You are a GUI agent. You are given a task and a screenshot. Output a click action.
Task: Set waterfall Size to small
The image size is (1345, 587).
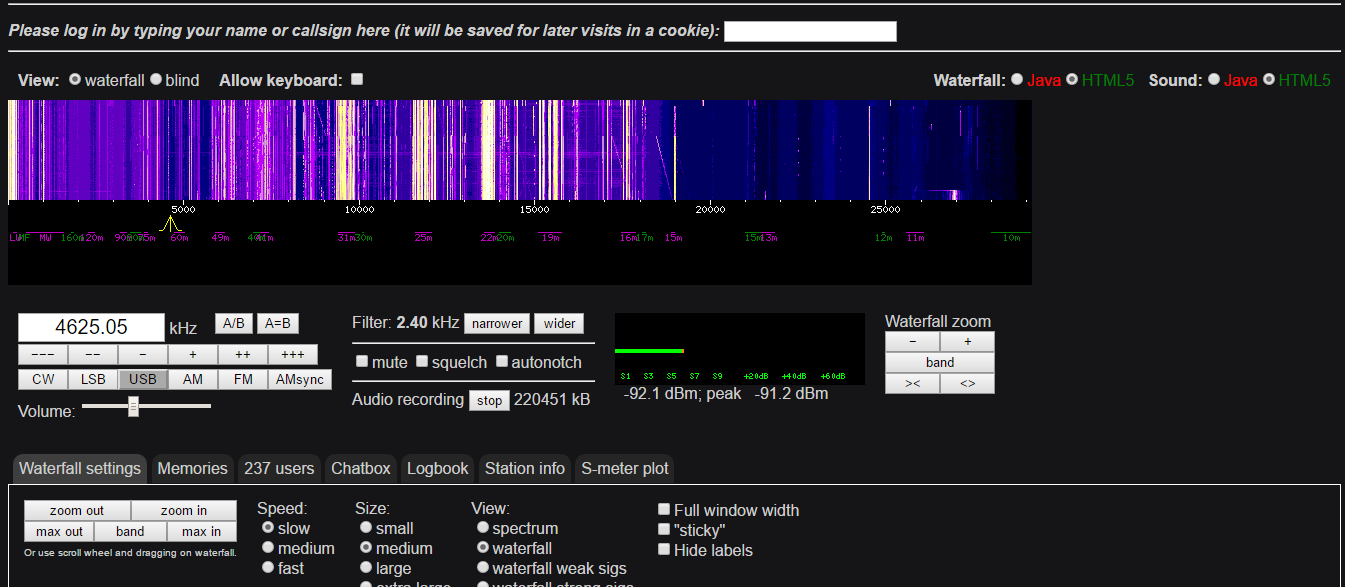(x=366, y=527)
